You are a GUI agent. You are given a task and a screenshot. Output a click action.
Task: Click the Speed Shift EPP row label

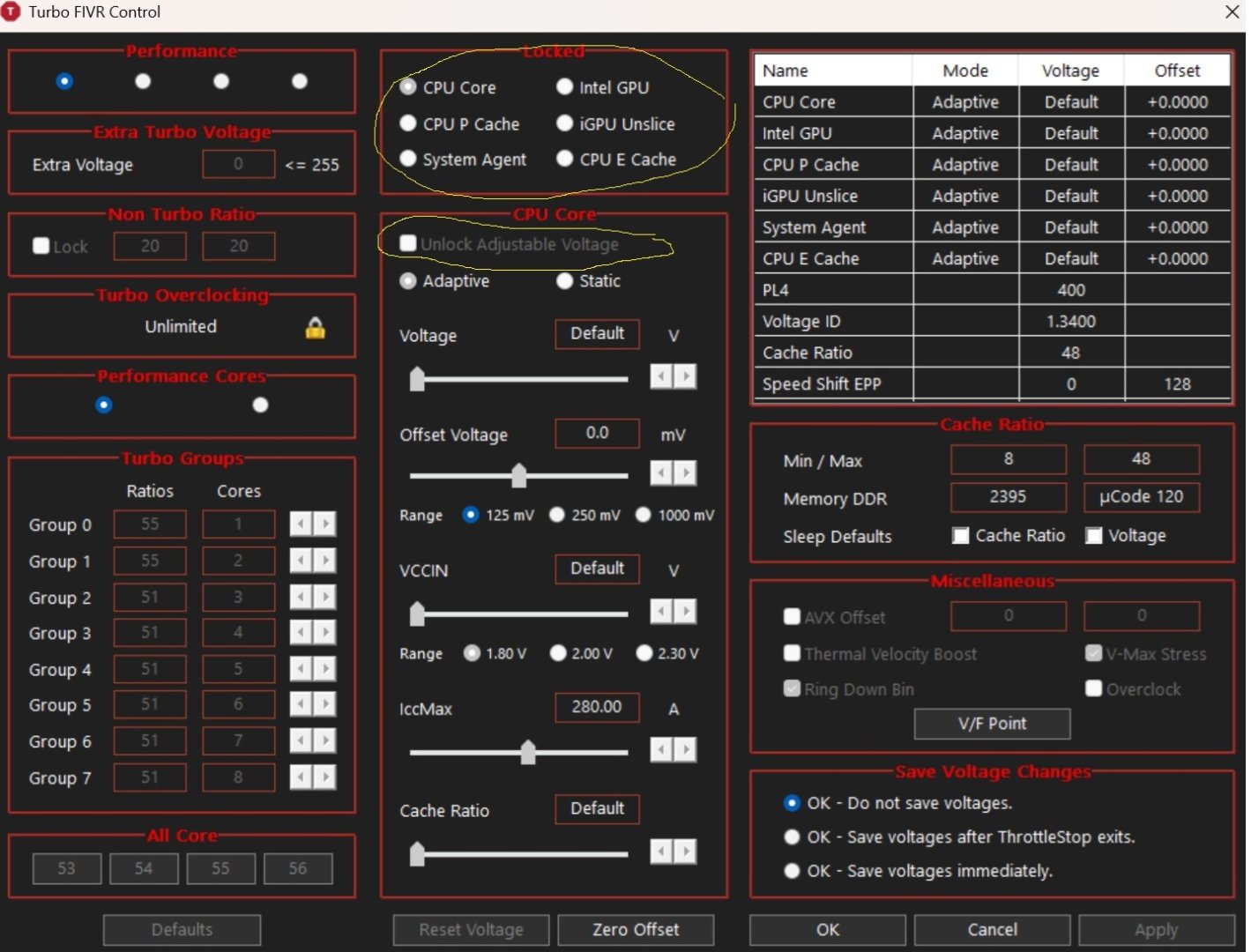point(822,384)
